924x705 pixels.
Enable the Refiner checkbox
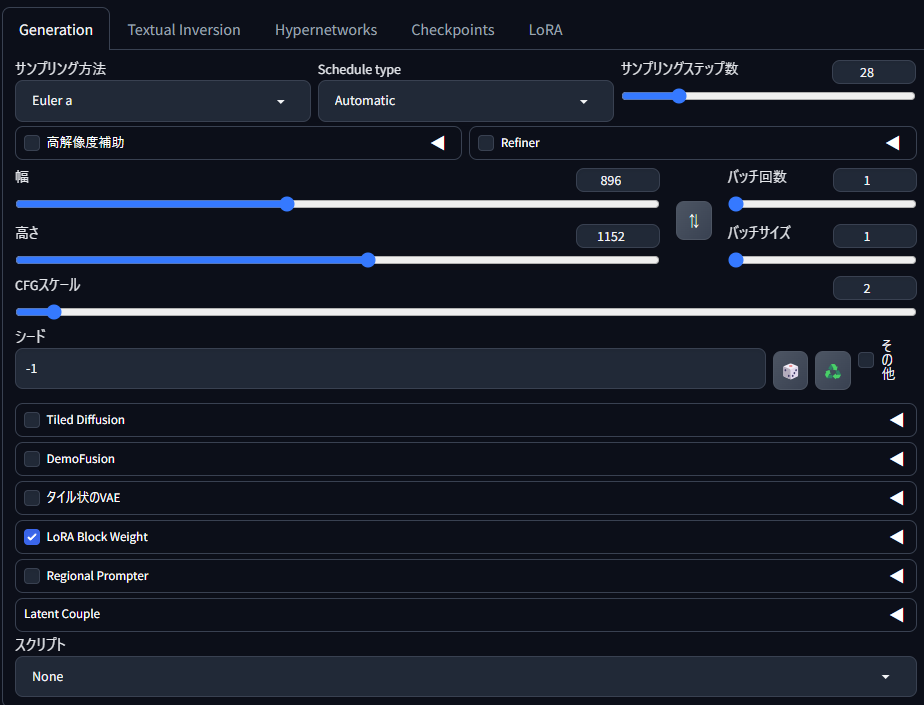pos(486,143)
